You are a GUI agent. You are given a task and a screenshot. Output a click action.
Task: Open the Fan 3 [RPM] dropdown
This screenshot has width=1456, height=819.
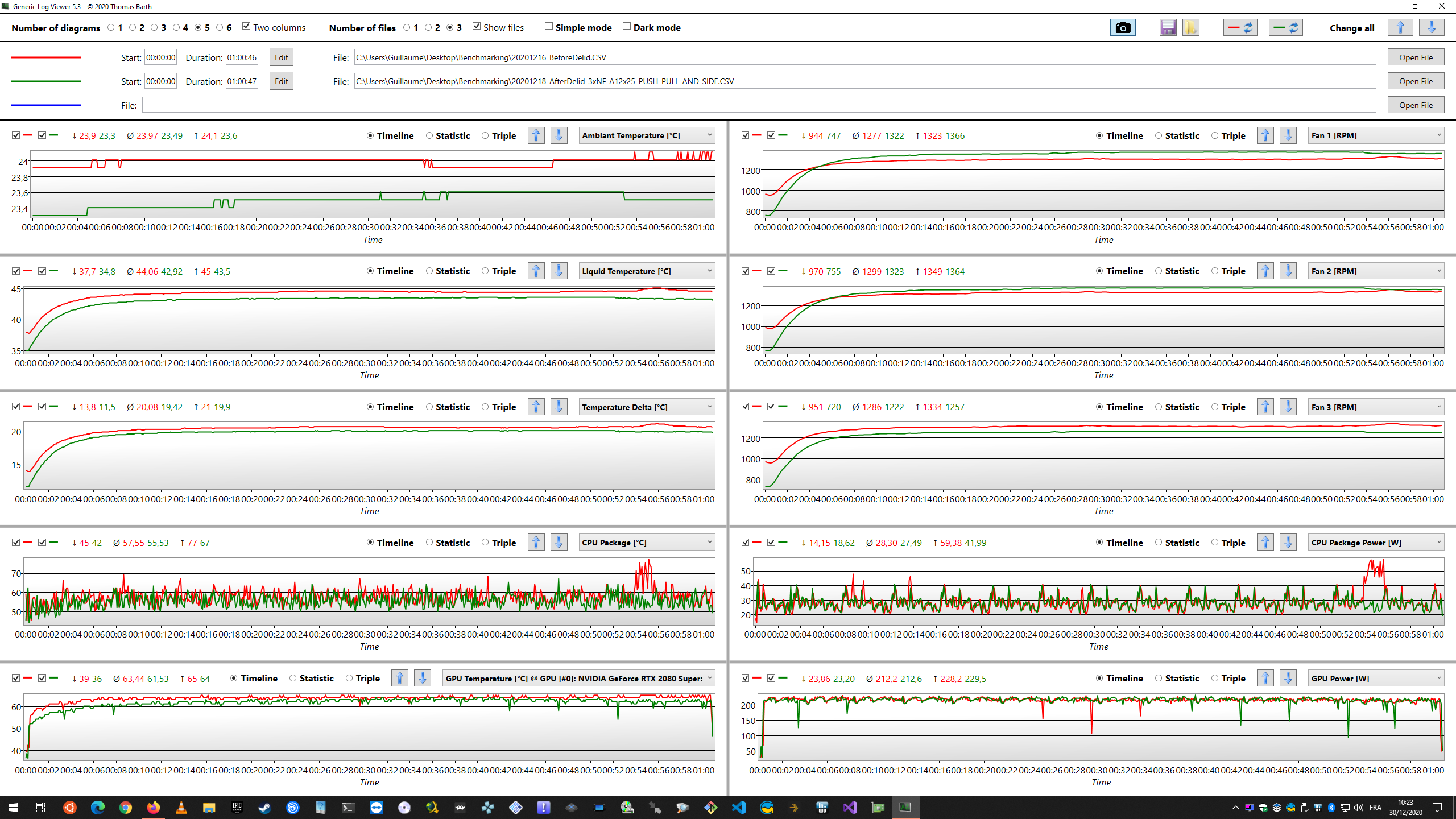[x=1376, y=407]
